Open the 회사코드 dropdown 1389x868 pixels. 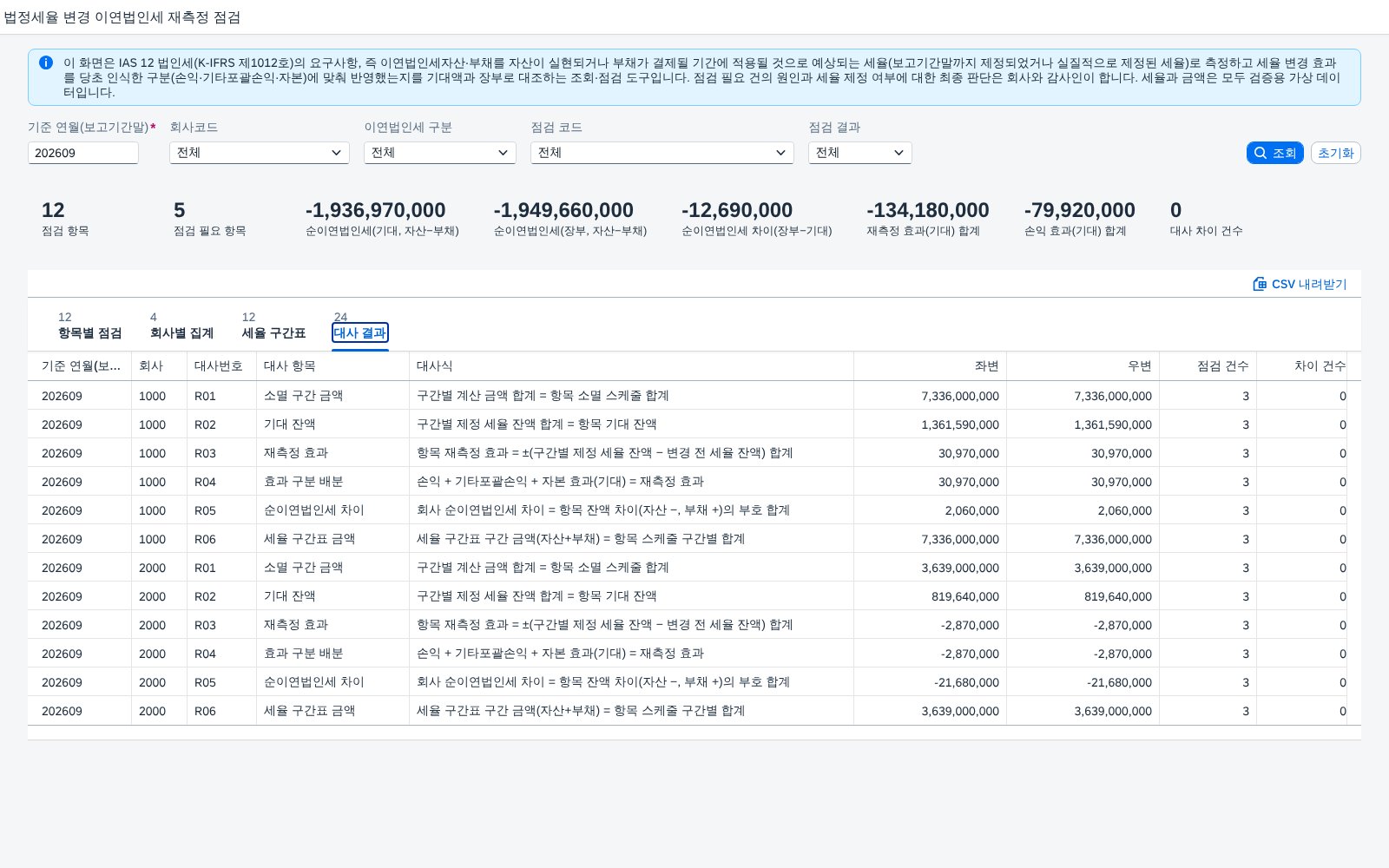[x=260, y=153]
